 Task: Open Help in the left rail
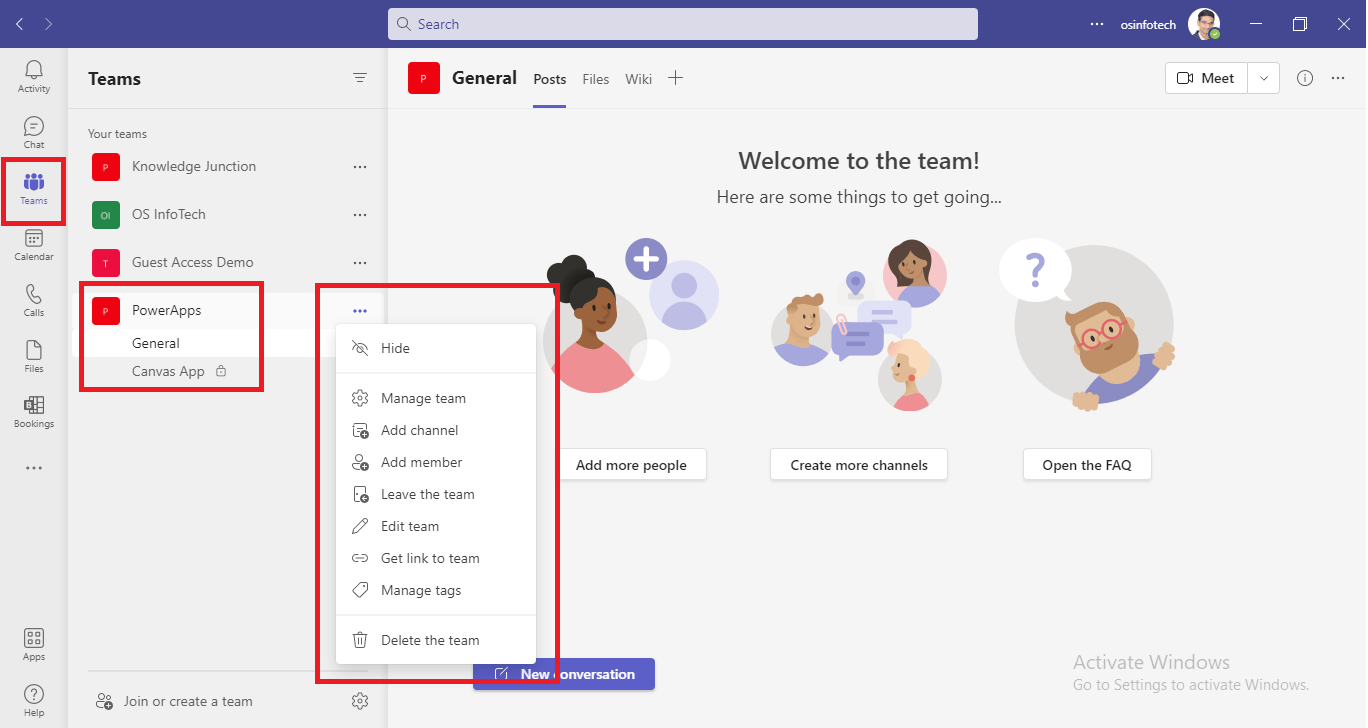click(x=34, y=700)
